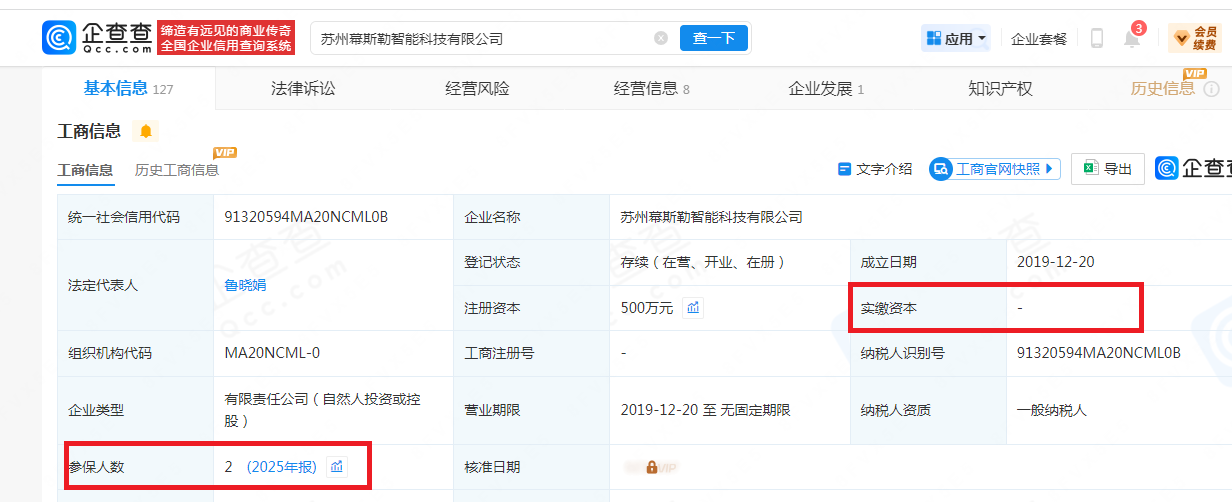The width and height of the screenshot is (1232, 502).
Task: Click the 企查查 logo beside the export button
Action: click(x=1194, y=168)
